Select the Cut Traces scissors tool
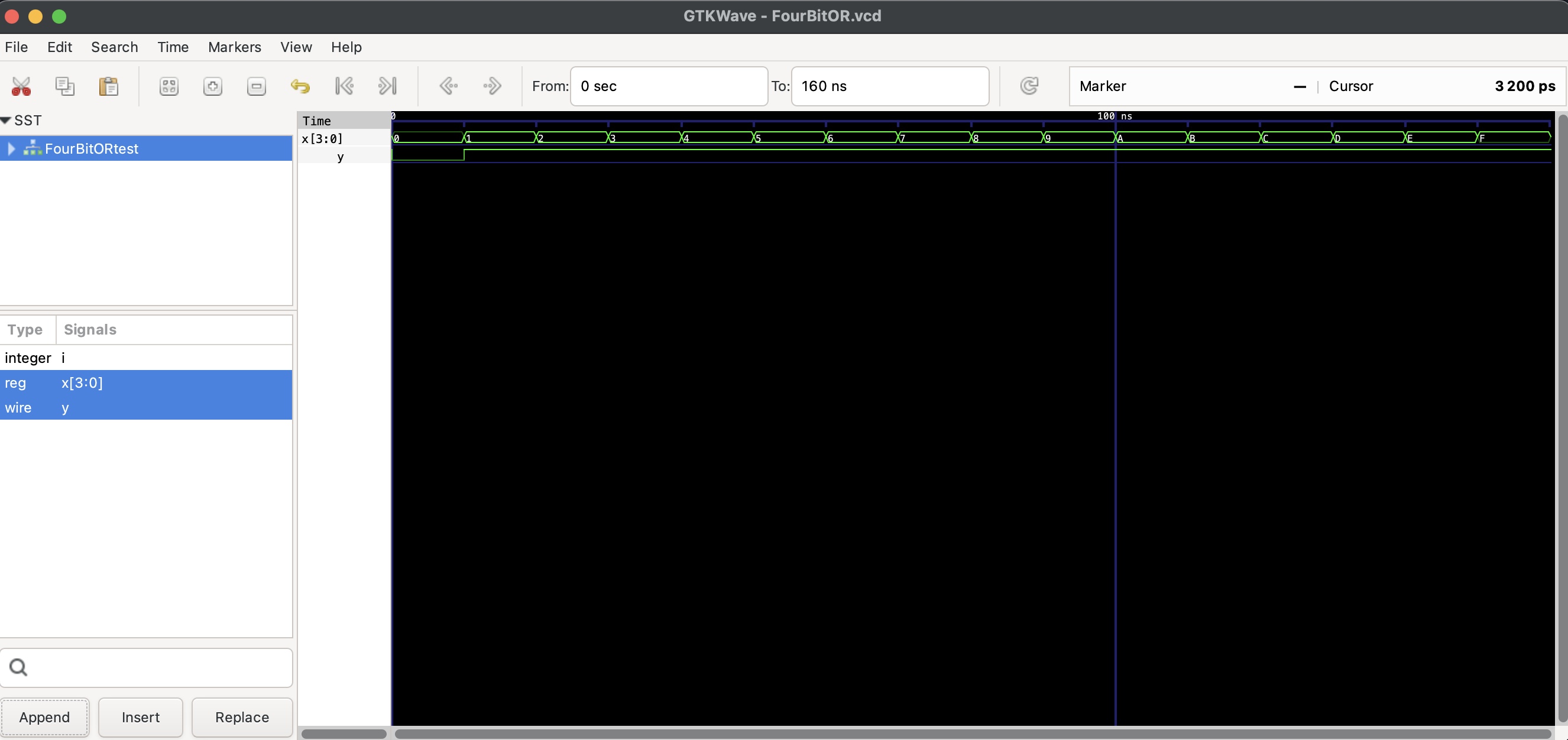Viewport: 1568px width, 740px height. (21, 86)
